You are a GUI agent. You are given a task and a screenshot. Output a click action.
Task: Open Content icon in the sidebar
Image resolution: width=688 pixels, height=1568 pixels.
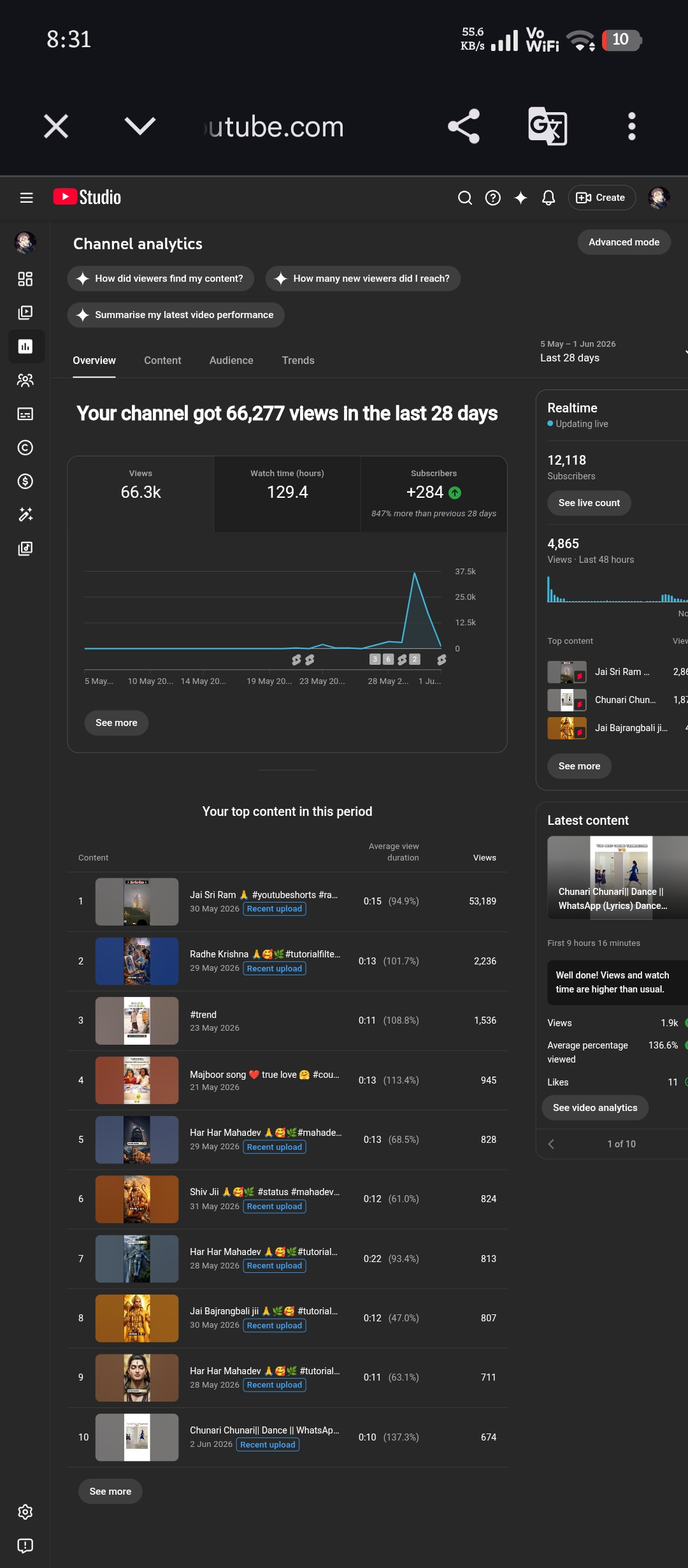coord(25,312)
